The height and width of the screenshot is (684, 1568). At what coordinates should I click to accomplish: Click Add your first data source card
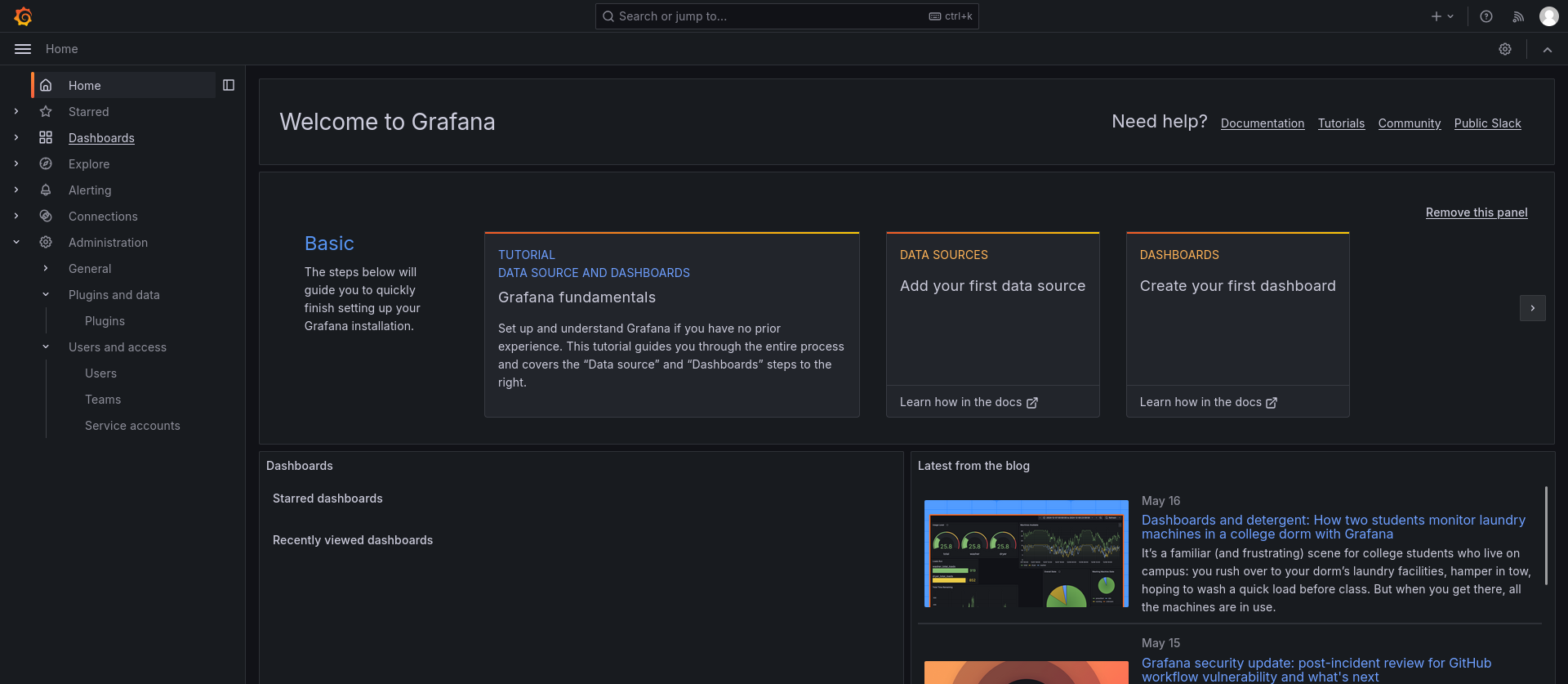click(992, 324)
